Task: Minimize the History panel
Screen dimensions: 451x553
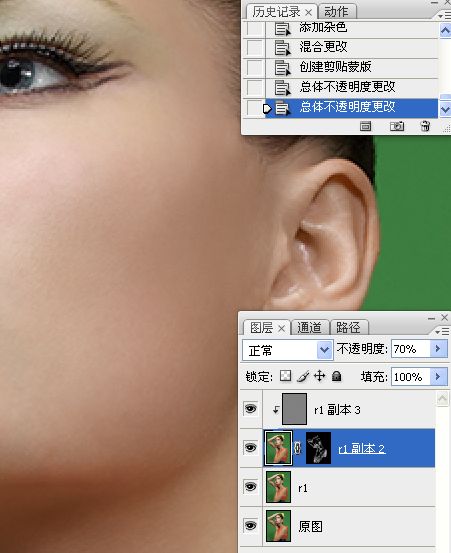Action: [x=434, y=3]
